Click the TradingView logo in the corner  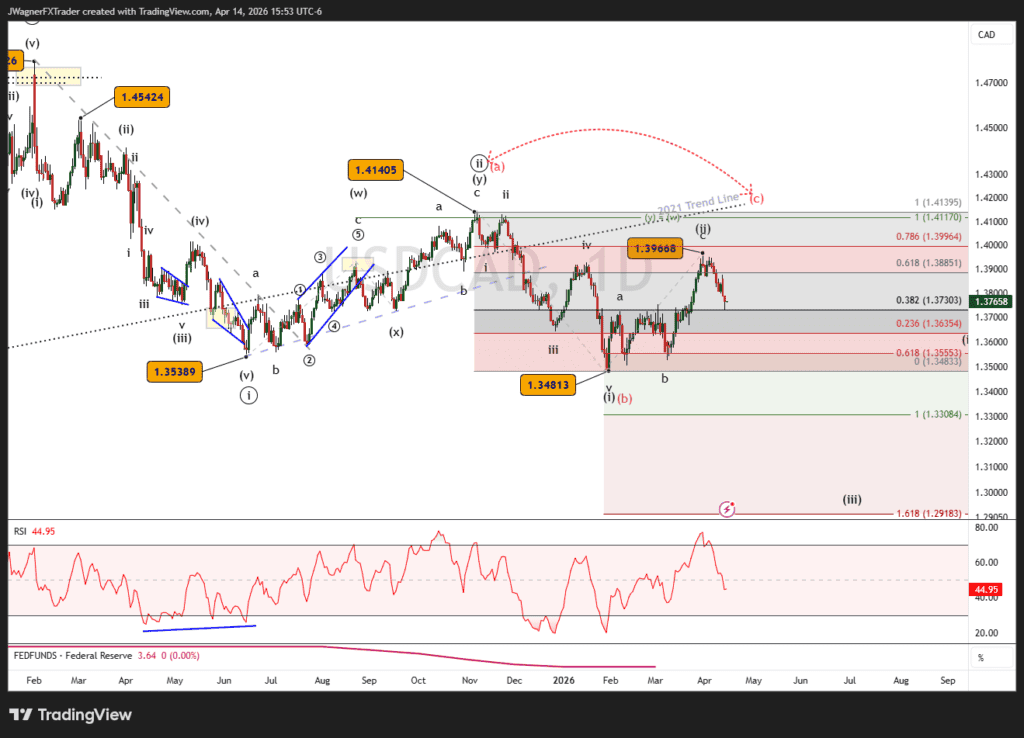coord(62,715)
